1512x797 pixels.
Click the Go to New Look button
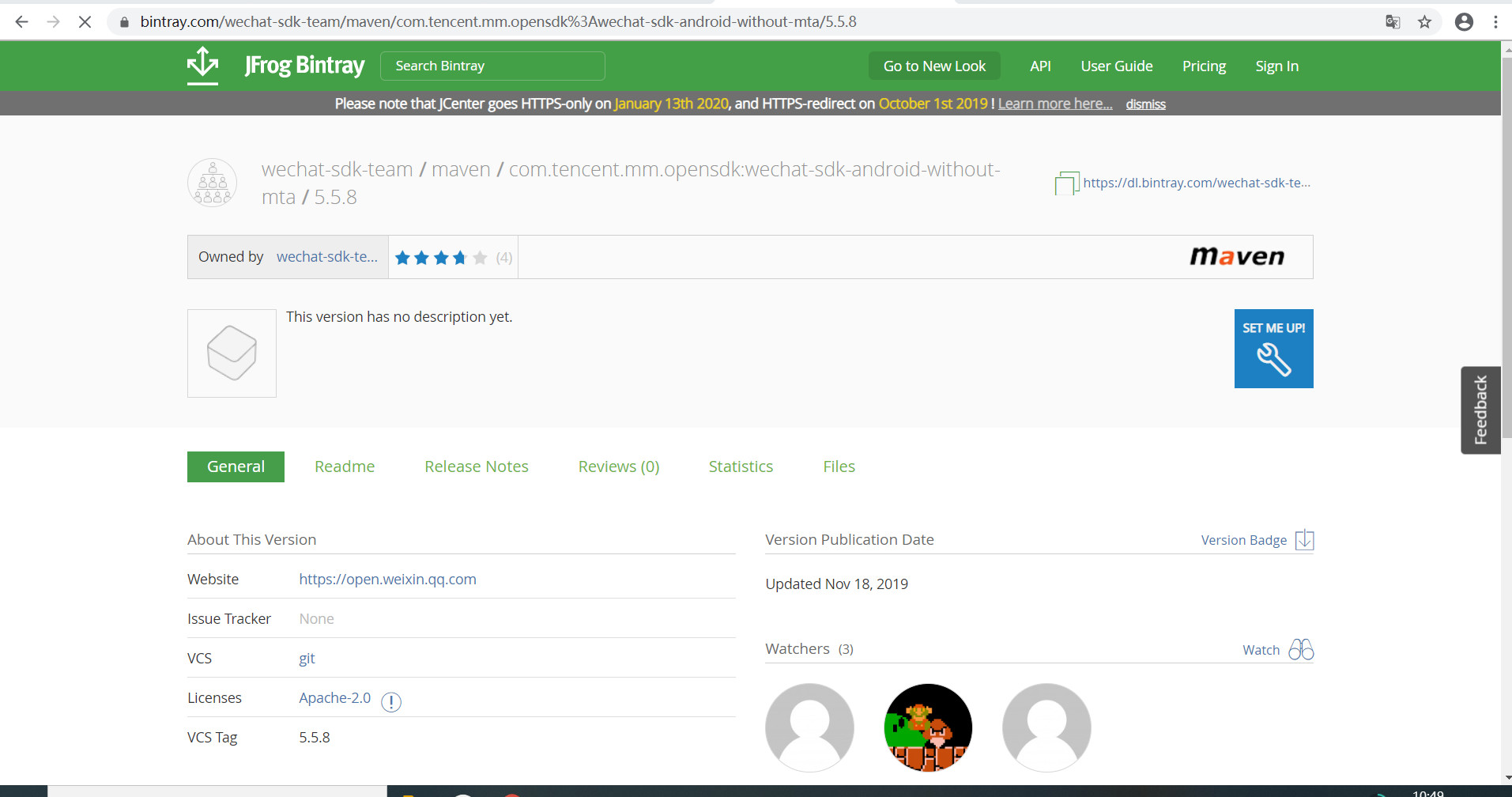tap(934, 66)
